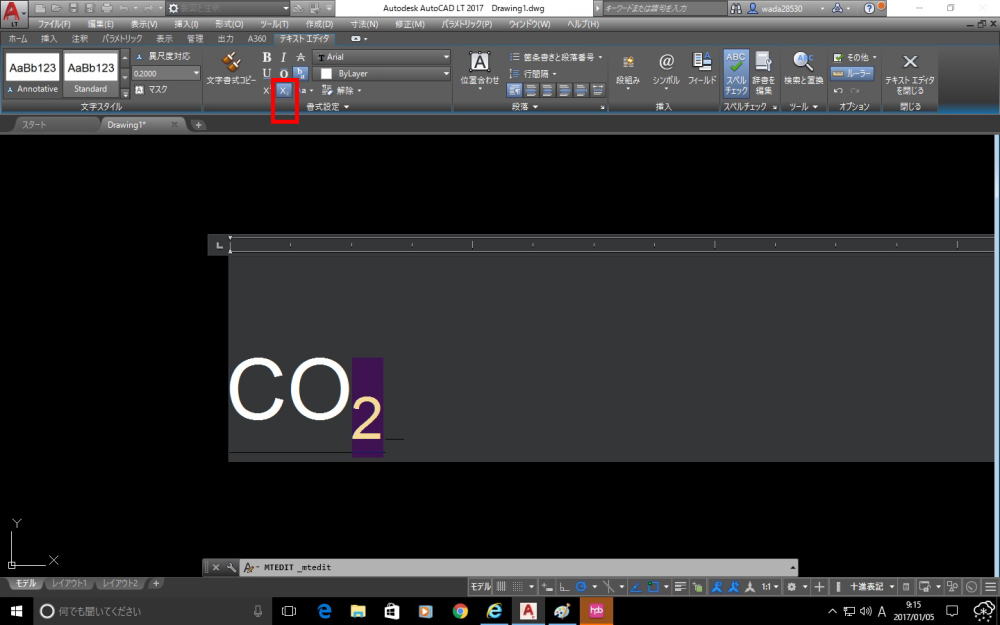
Task: Switch to the ホーム ribbon tab
Action: pos(18,38)
